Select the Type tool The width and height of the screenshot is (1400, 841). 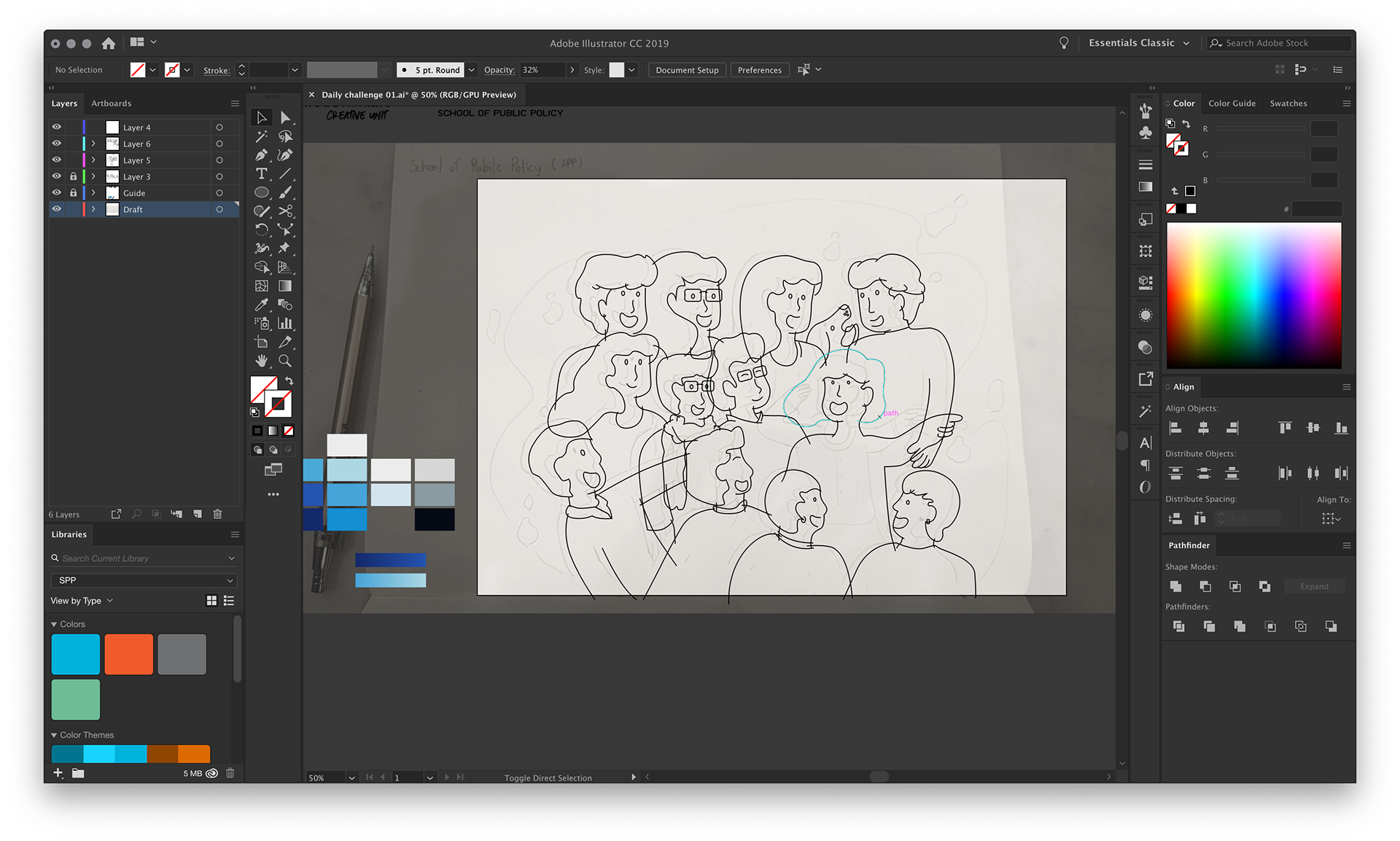[261, 173]
